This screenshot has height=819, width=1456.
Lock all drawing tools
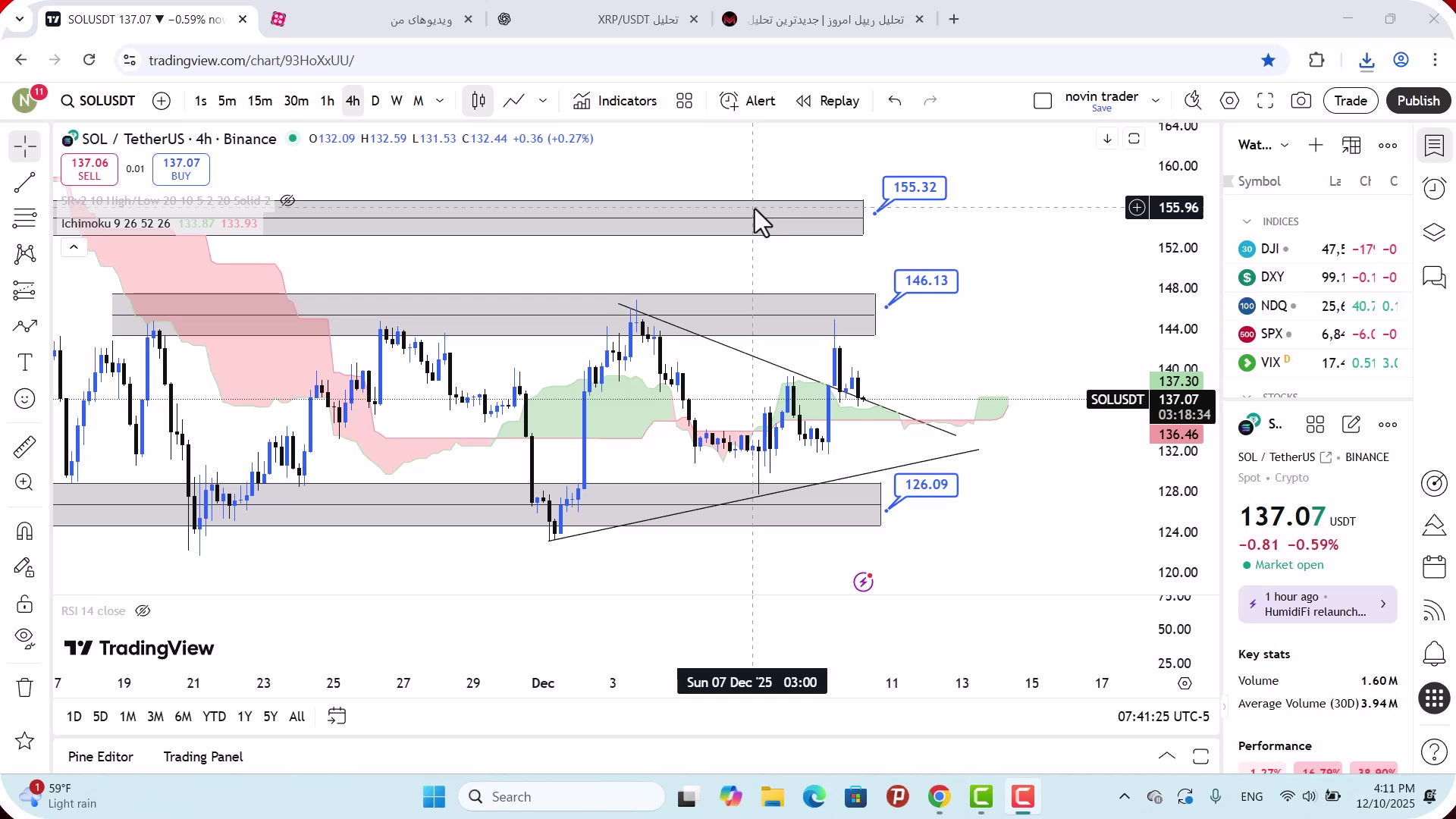pos(25,604)
